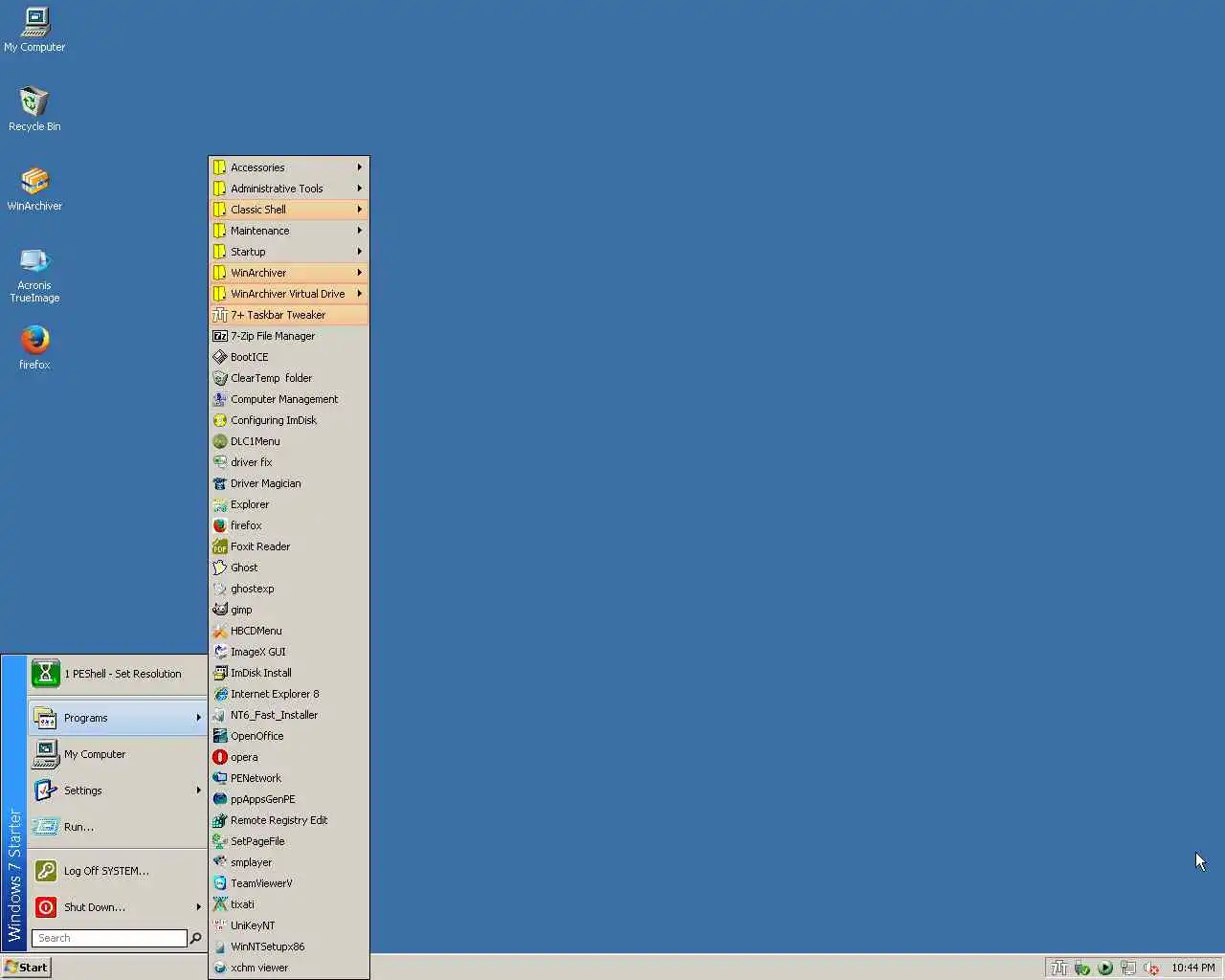
Task: Click the green play tray icon
Action: pos(1105,968)
